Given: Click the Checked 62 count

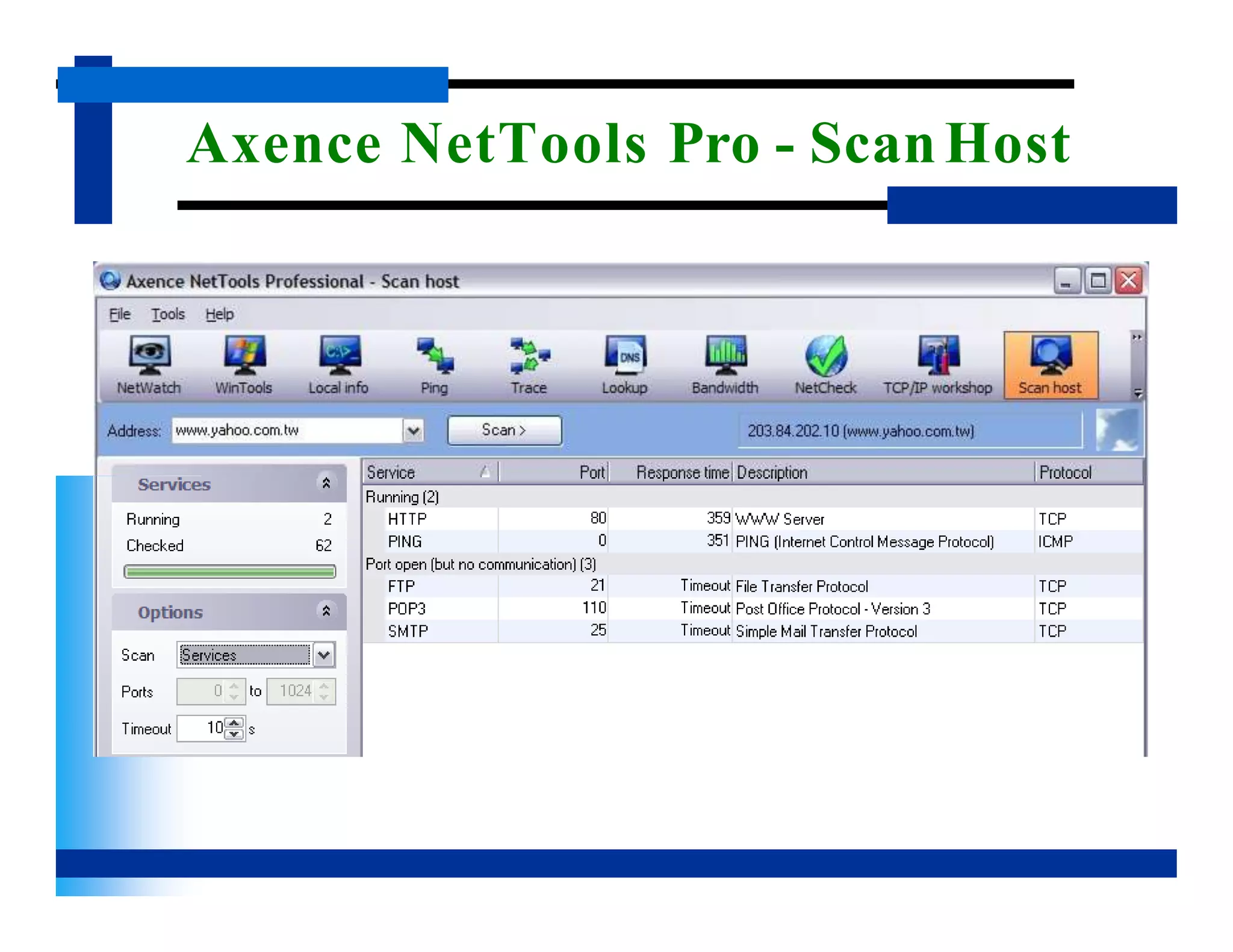Looking at the screenshot, I should pyautogui.click(x=323, y=545).
